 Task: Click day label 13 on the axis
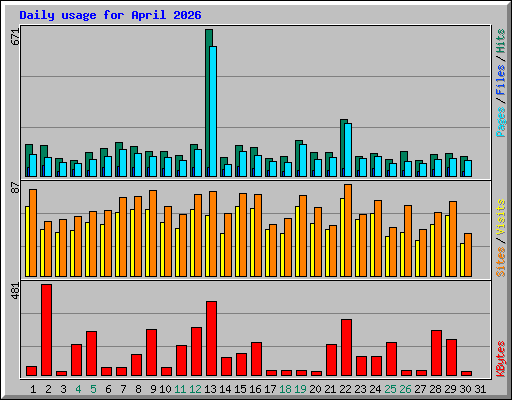210,389
